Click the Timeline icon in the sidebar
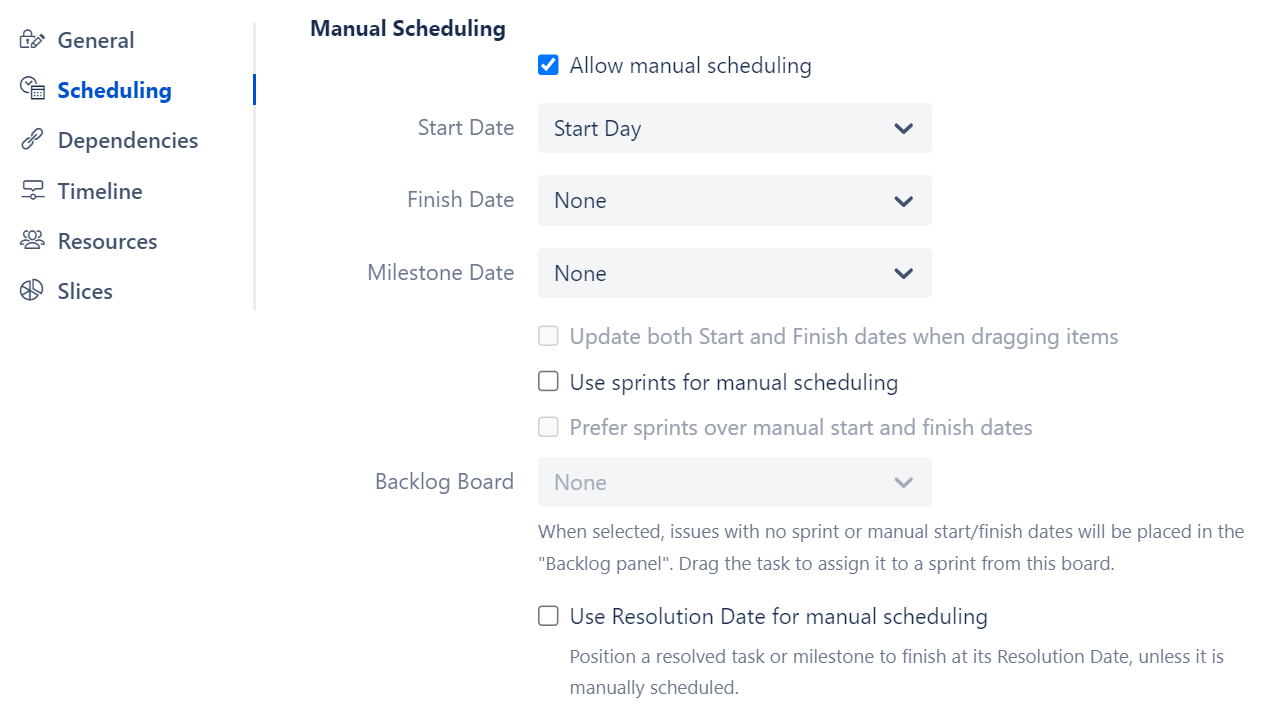 point(29,190)
